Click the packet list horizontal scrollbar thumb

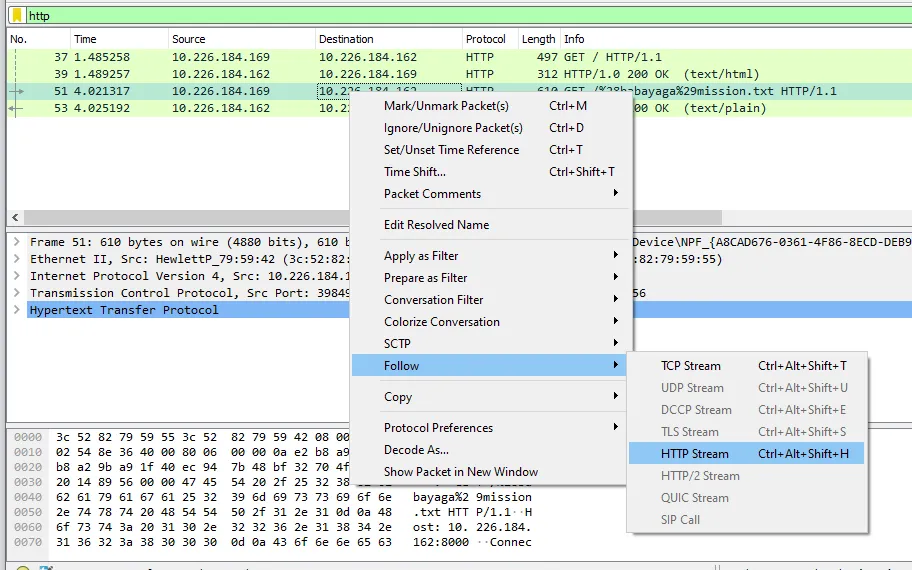372,218
